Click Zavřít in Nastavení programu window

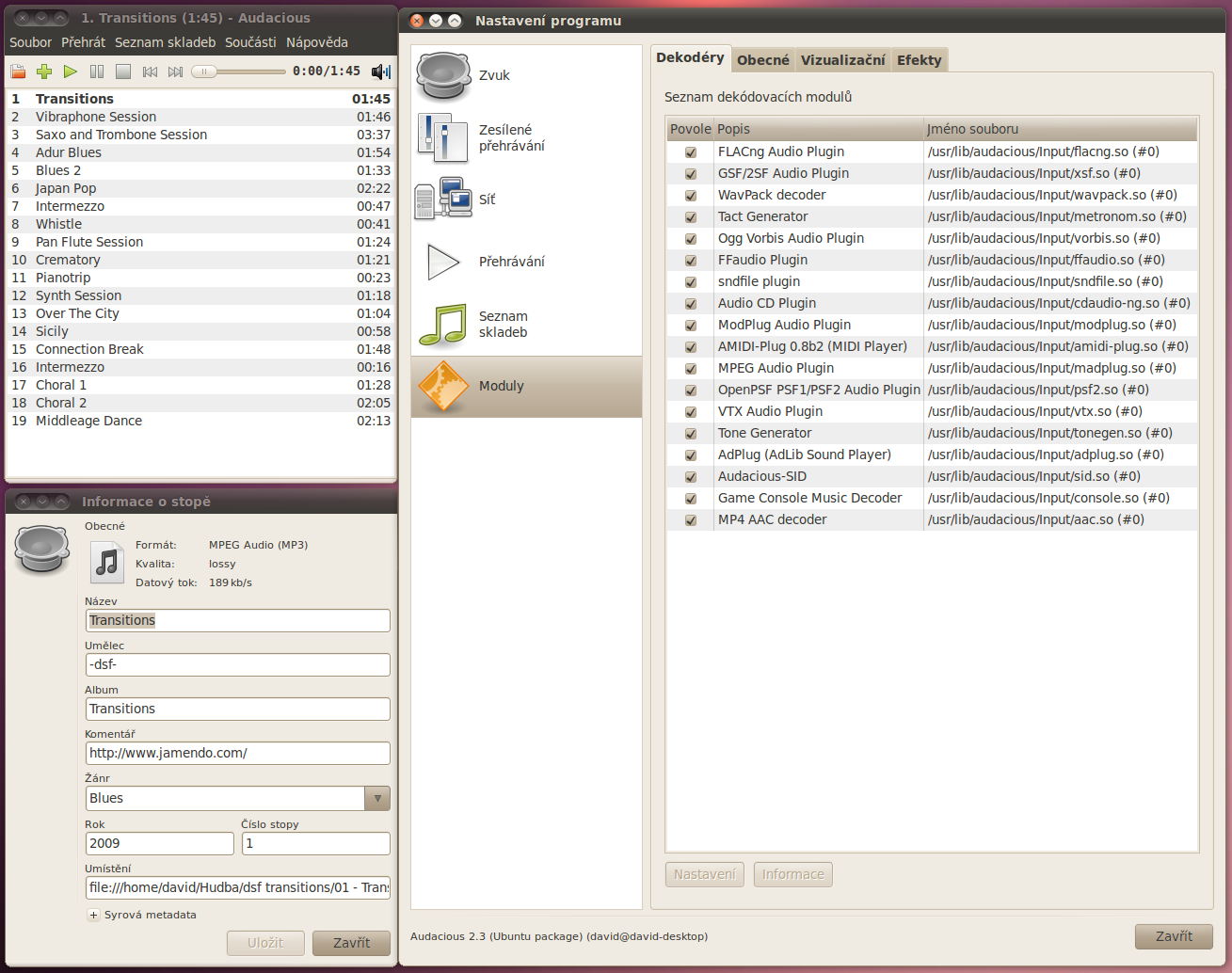point(1174,936)
